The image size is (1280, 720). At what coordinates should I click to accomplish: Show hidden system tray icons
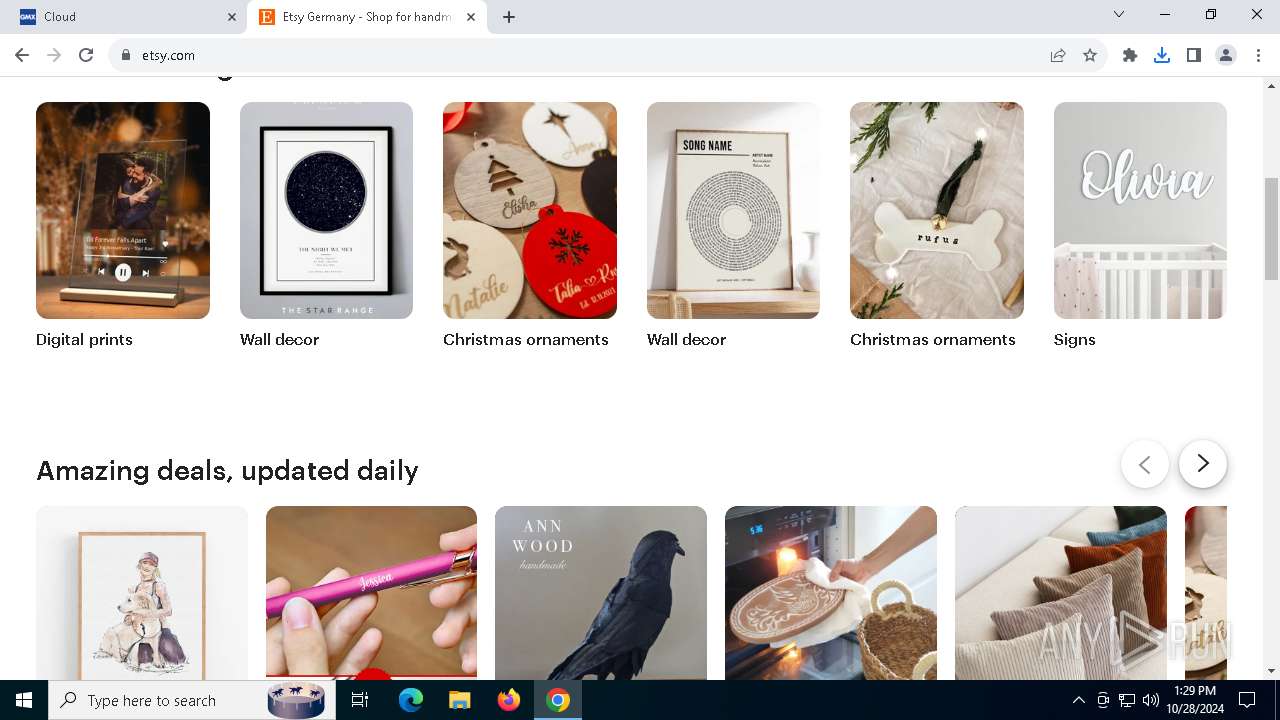pos(1078,700)
